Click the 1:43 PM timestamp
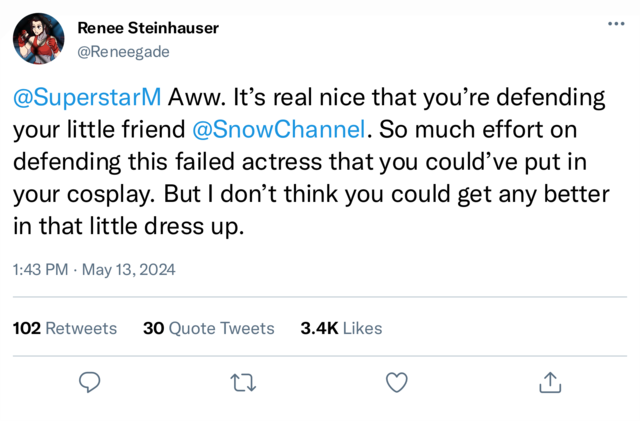The width and height of the screenshot is (640, 421). 41,269
